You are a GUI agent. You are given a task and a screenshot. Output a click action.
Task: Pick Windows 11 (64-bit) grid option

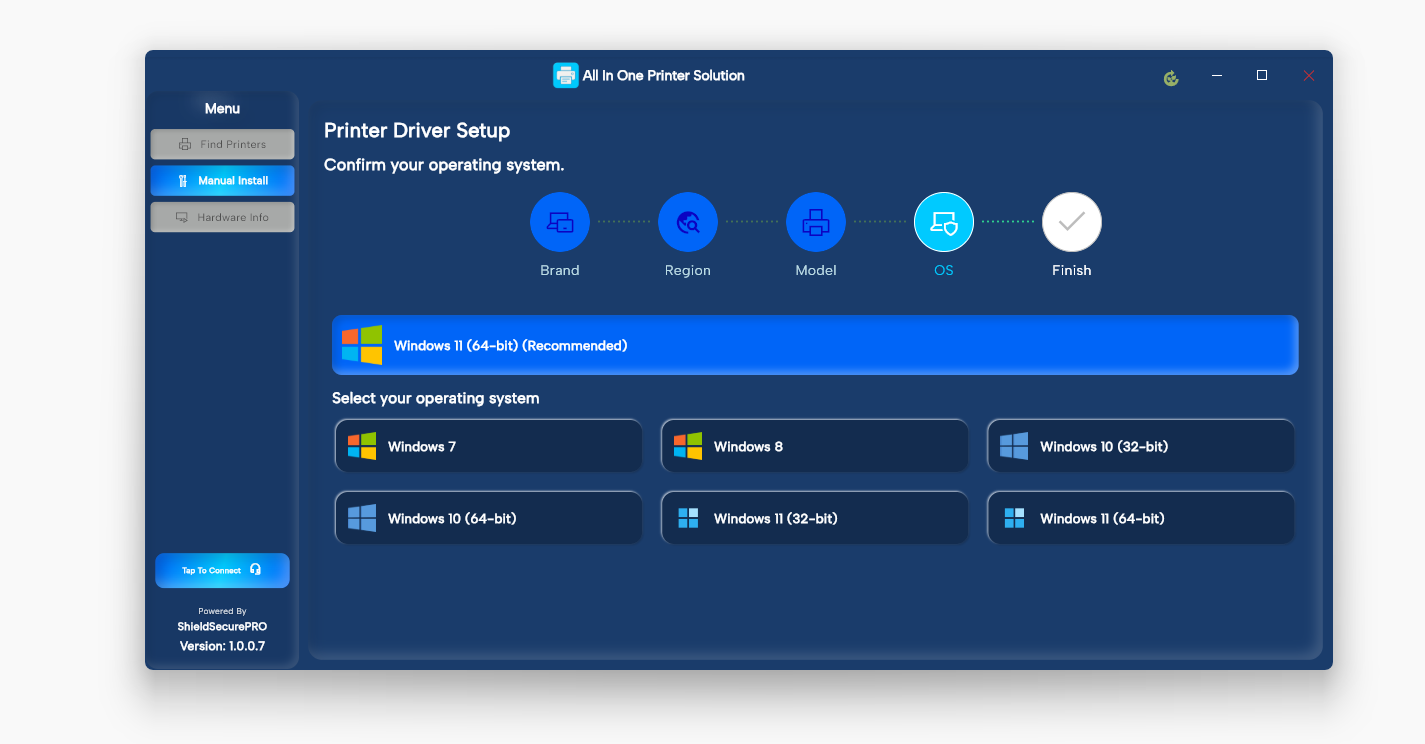[x=1140, y=518]
